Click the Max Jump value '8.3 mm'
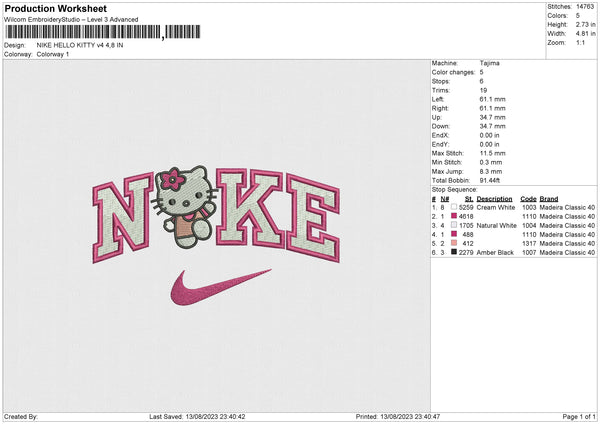The image size is (600, 424). coord(491,171)
